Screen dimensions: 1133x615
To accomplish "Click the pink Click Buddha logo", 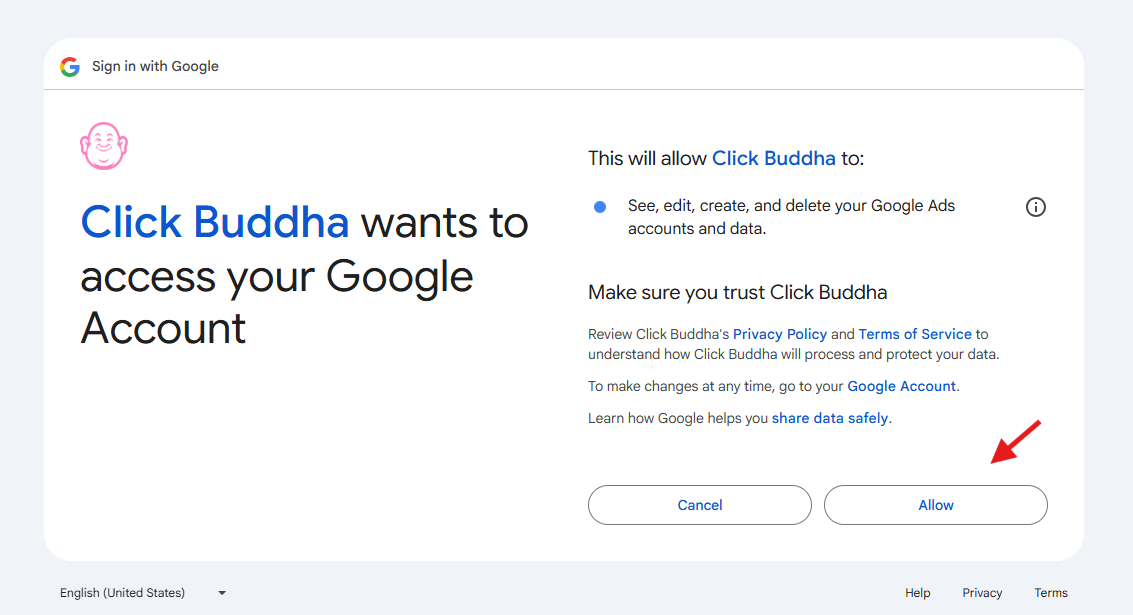I will 104,146.
